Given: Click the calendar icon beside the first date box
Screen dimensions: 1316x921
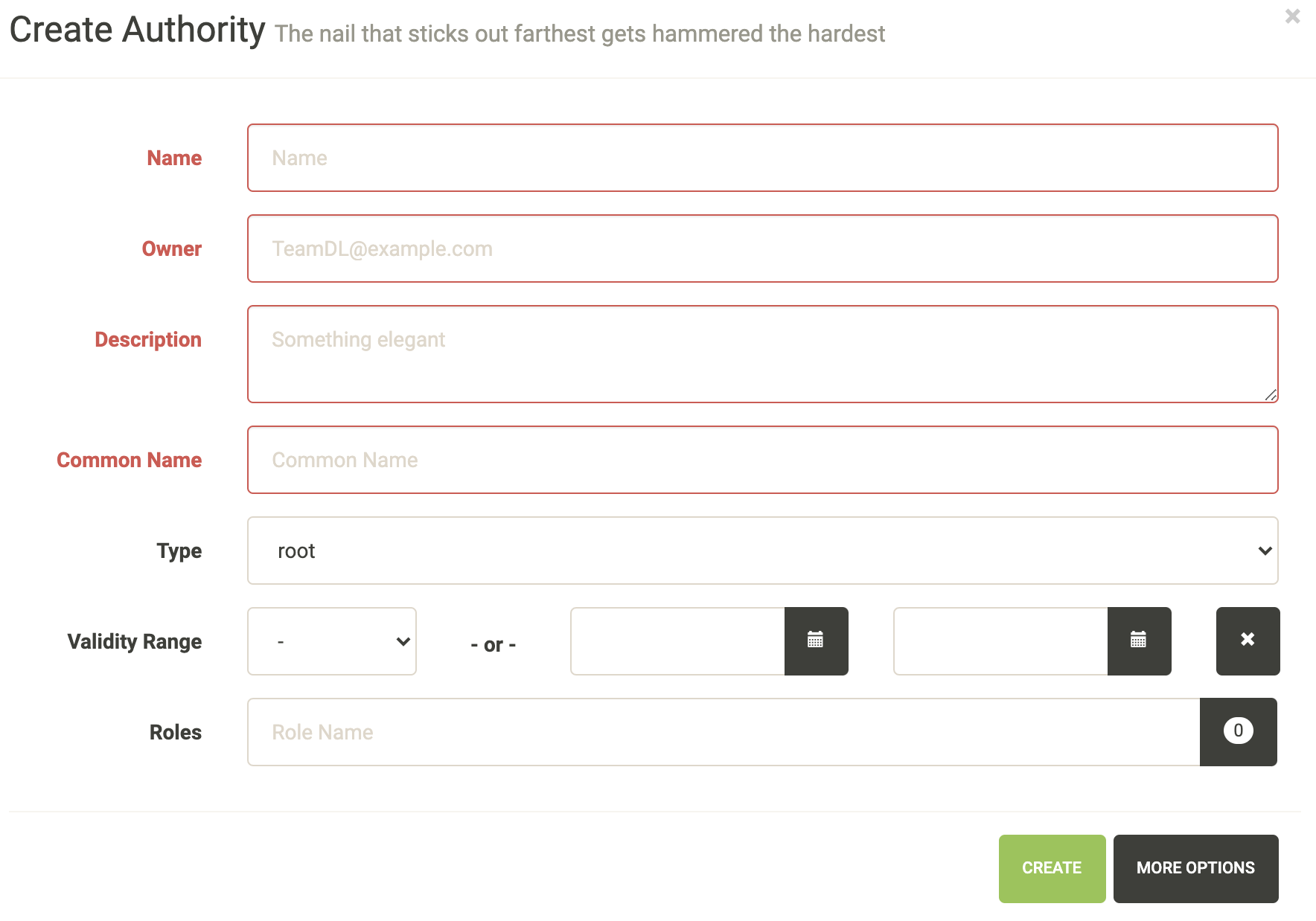Looking at the screenshot, I should 816,641.
